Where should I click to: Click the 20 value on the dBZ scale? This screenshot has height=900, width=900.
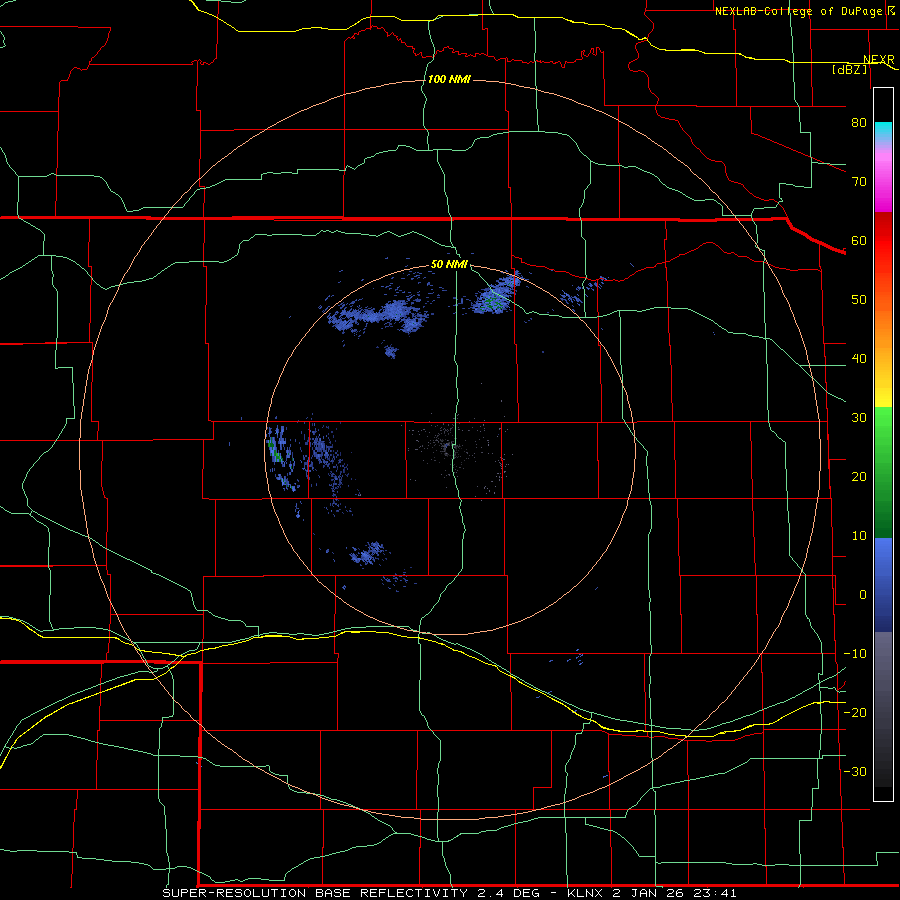tap(859, 477)
